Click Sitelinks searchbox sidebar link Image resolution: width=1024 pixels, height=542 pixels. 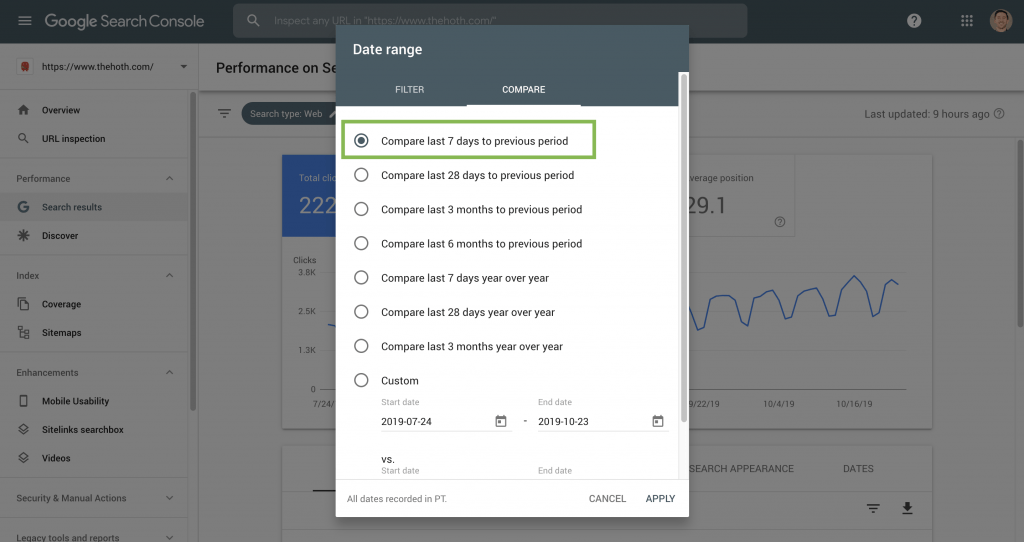83,429
